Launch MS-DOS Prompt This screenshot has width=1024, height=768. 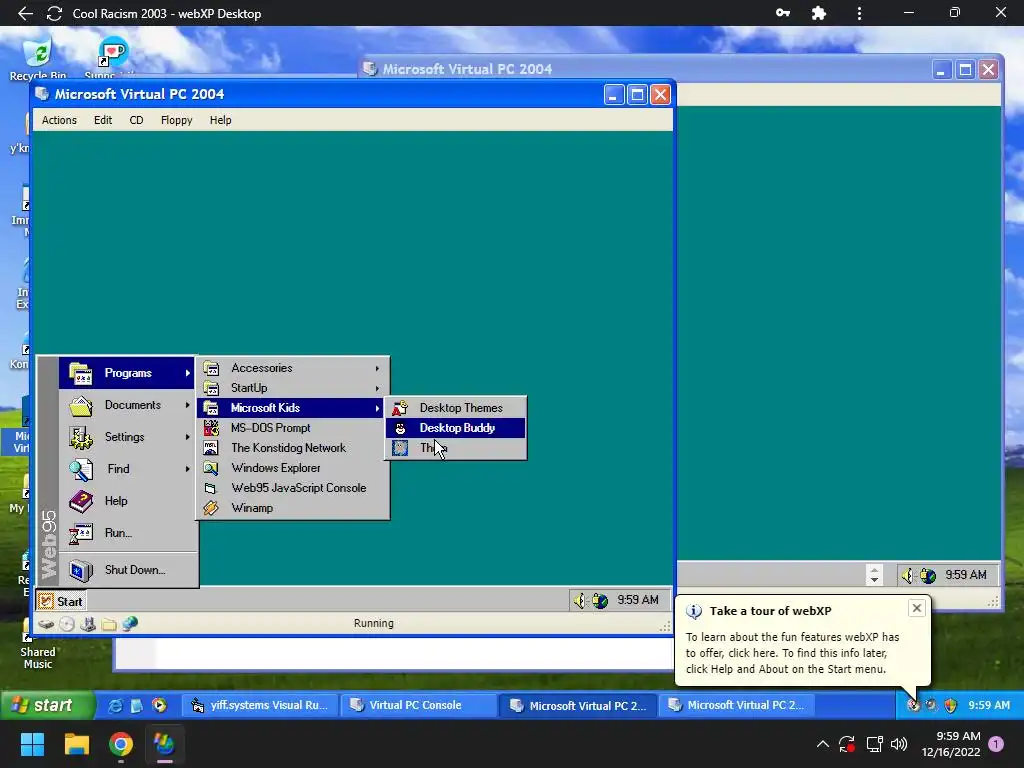pos(293,428)
